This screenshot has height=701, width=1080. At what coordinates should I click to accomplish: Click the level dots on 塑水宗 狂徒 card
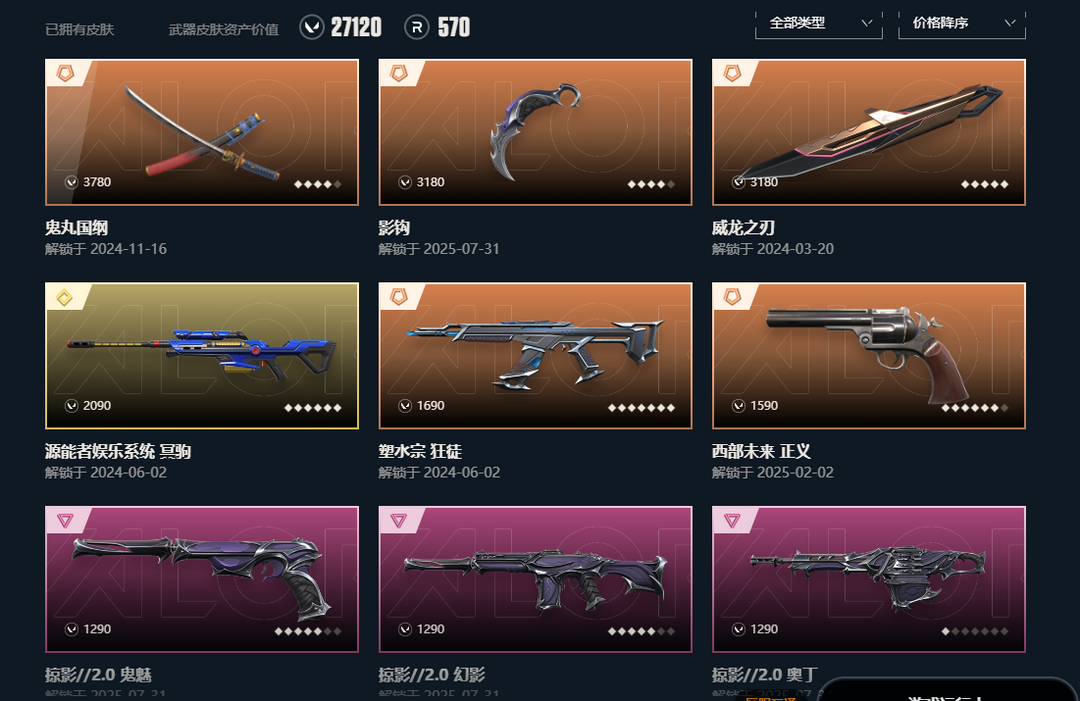(x=641, y=408)
